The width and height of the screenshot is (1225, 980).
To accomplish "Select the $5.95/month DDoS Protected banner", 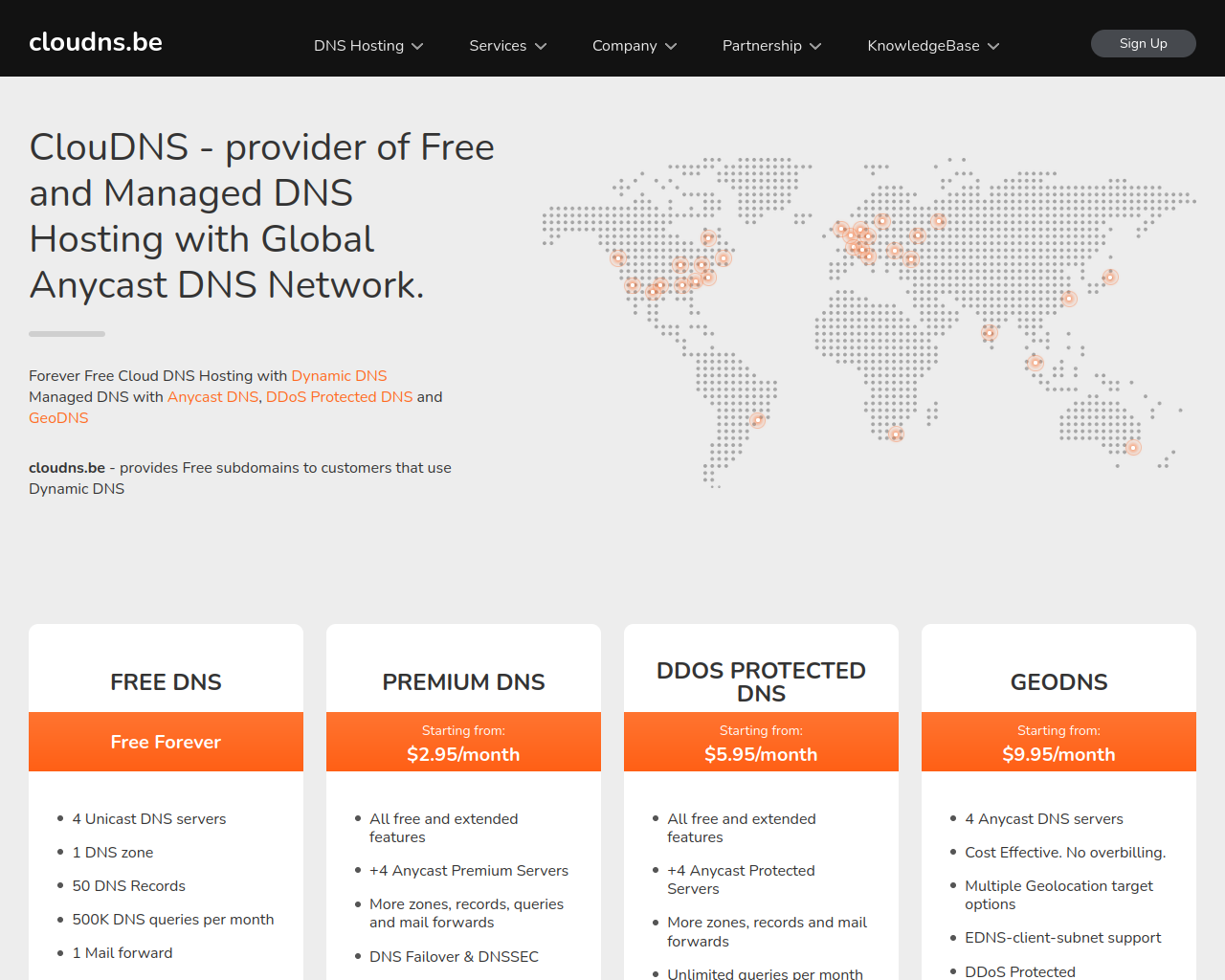I will click(x=761, y=742).
